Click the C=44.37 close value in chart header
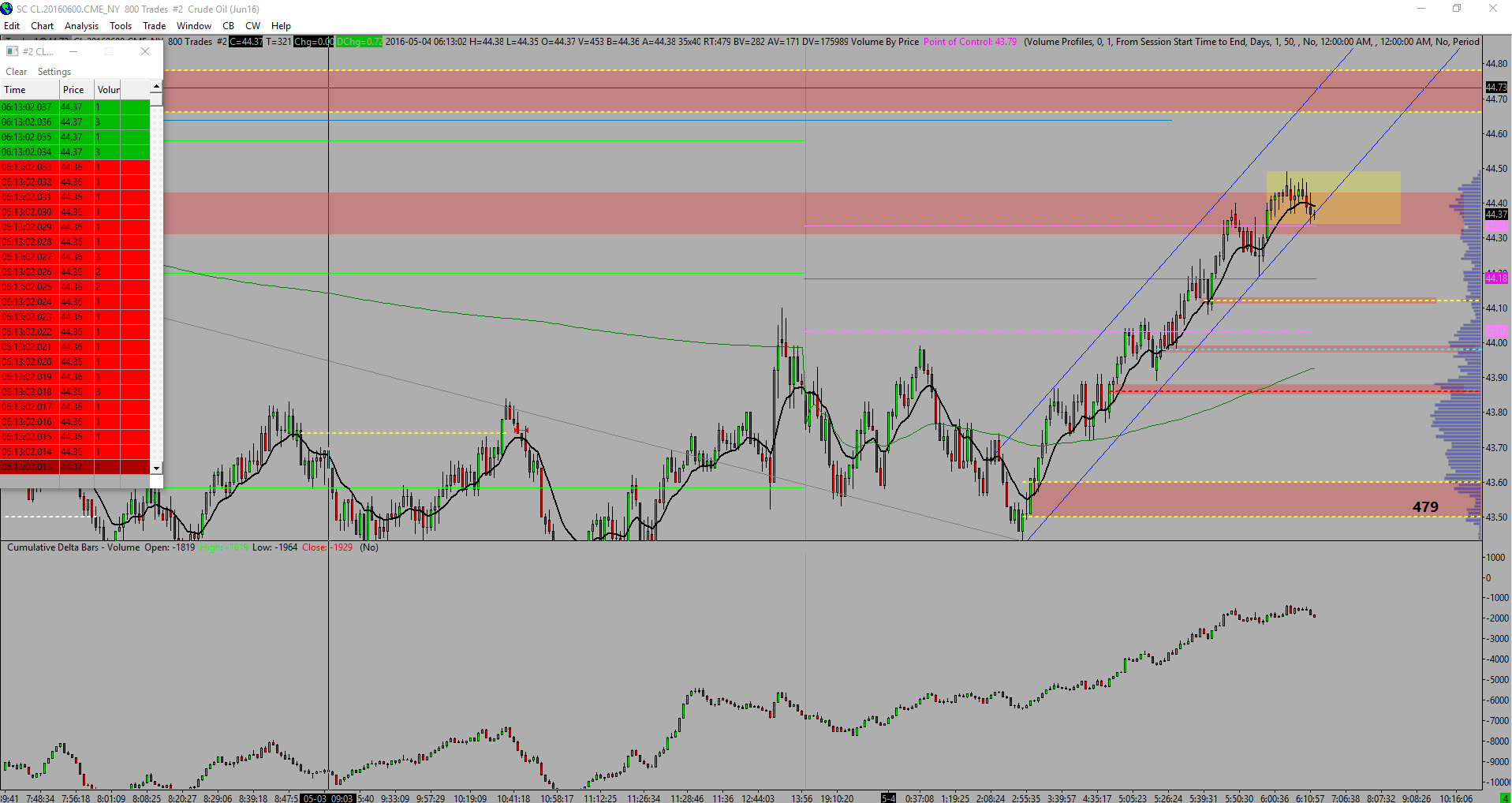 [x=246, y=42]
